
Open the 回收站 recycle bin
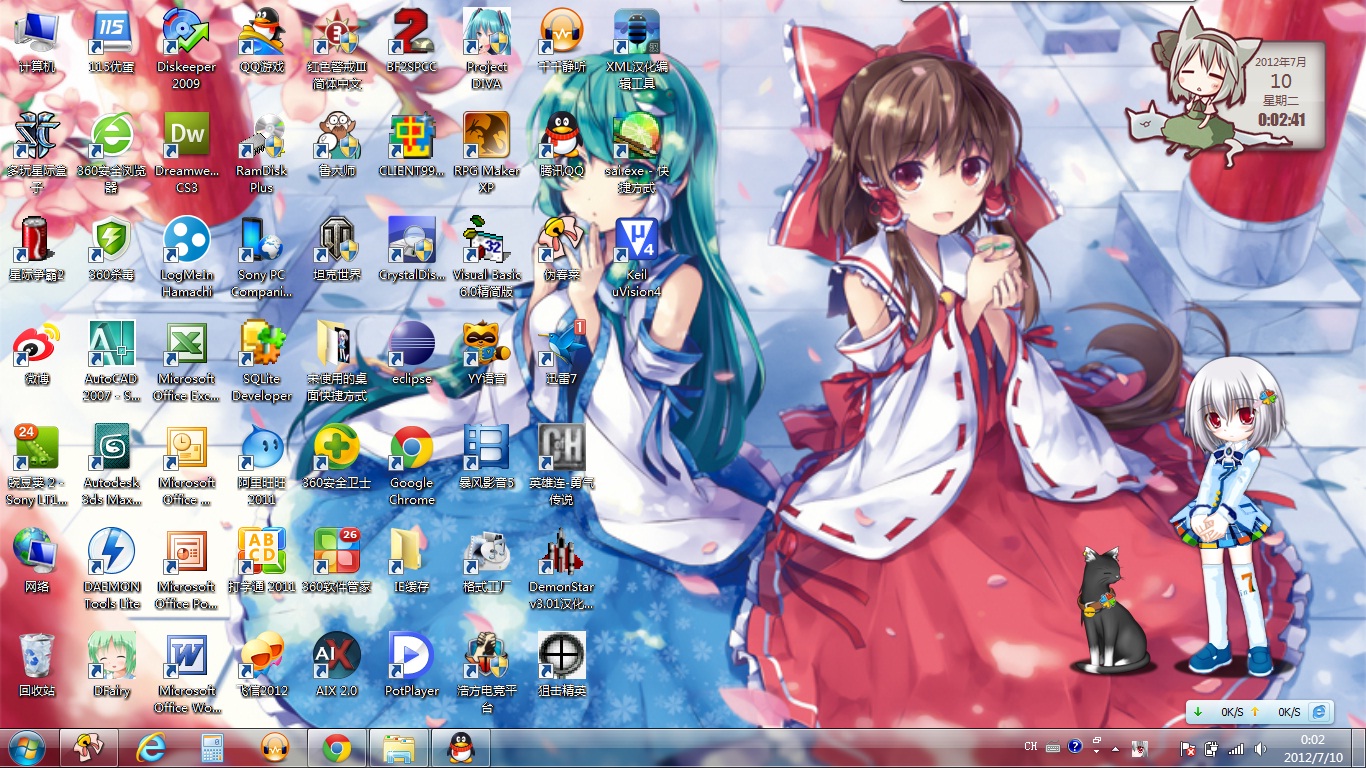37,664
